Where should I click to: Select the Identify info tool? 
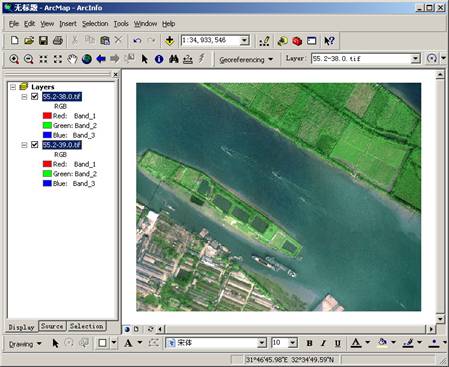pos(159,59)
